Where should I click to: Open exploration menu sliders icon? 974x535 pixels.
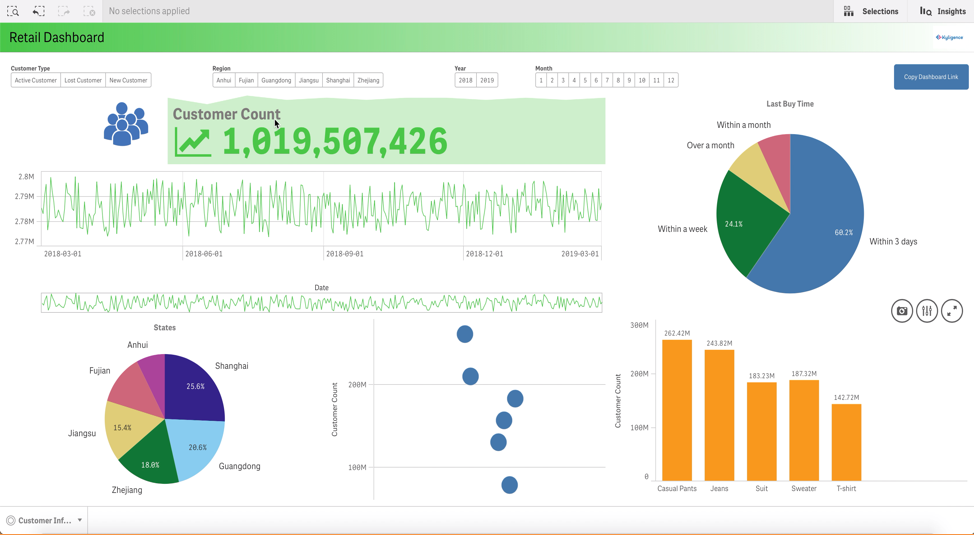pyautogui.click(x=927, y=311)
